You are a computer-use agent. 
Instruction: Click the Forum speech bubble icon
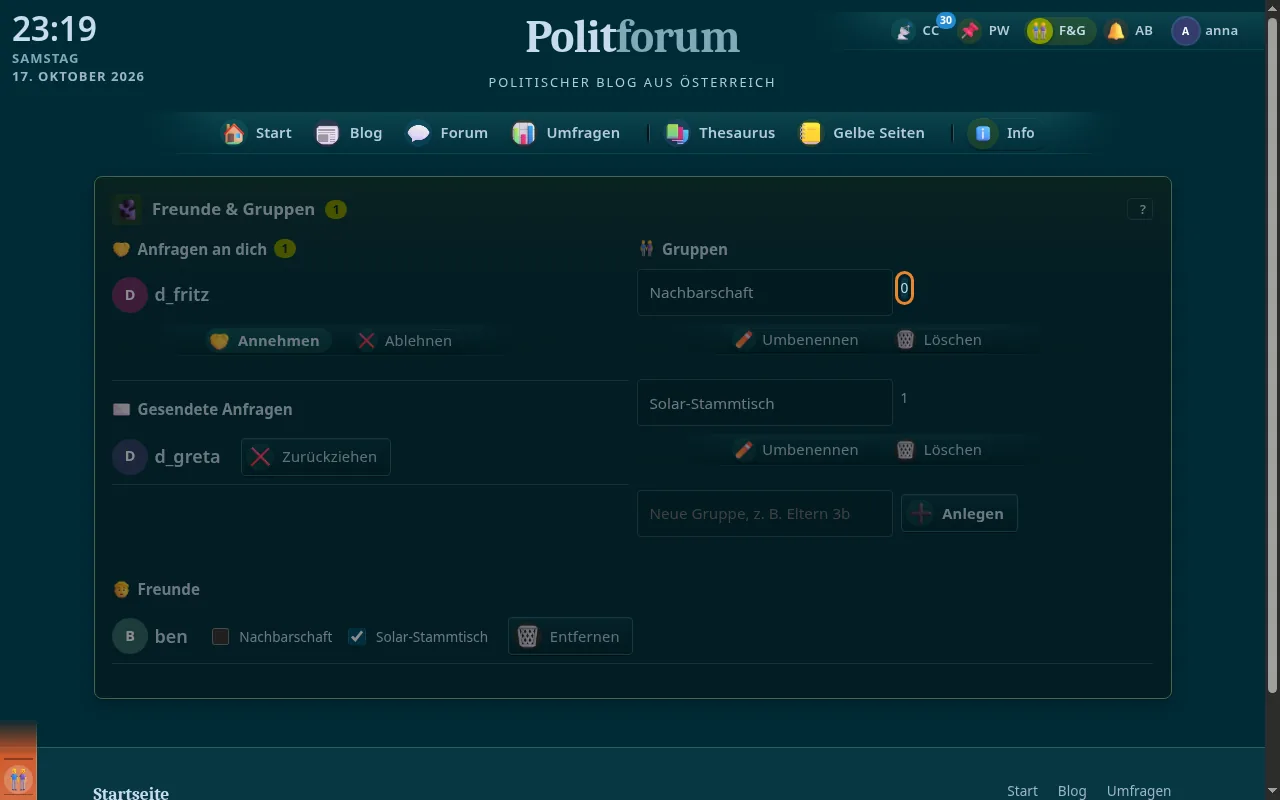pyautogui.click(x=419, y=133)
